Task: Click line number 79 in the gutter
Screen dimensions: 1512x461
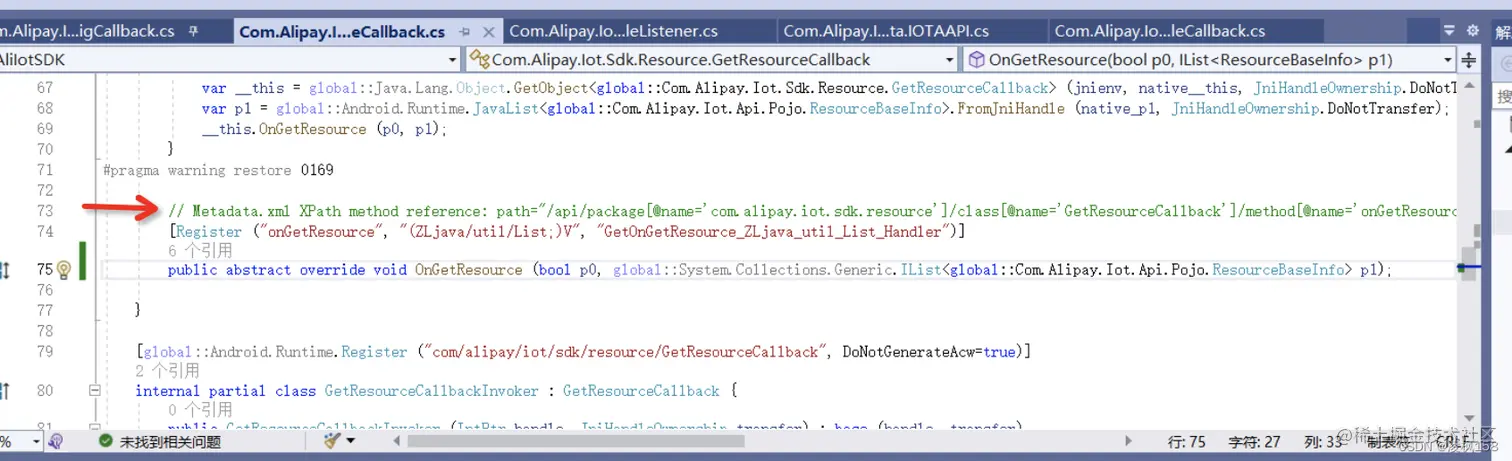Action: point(44,352)
